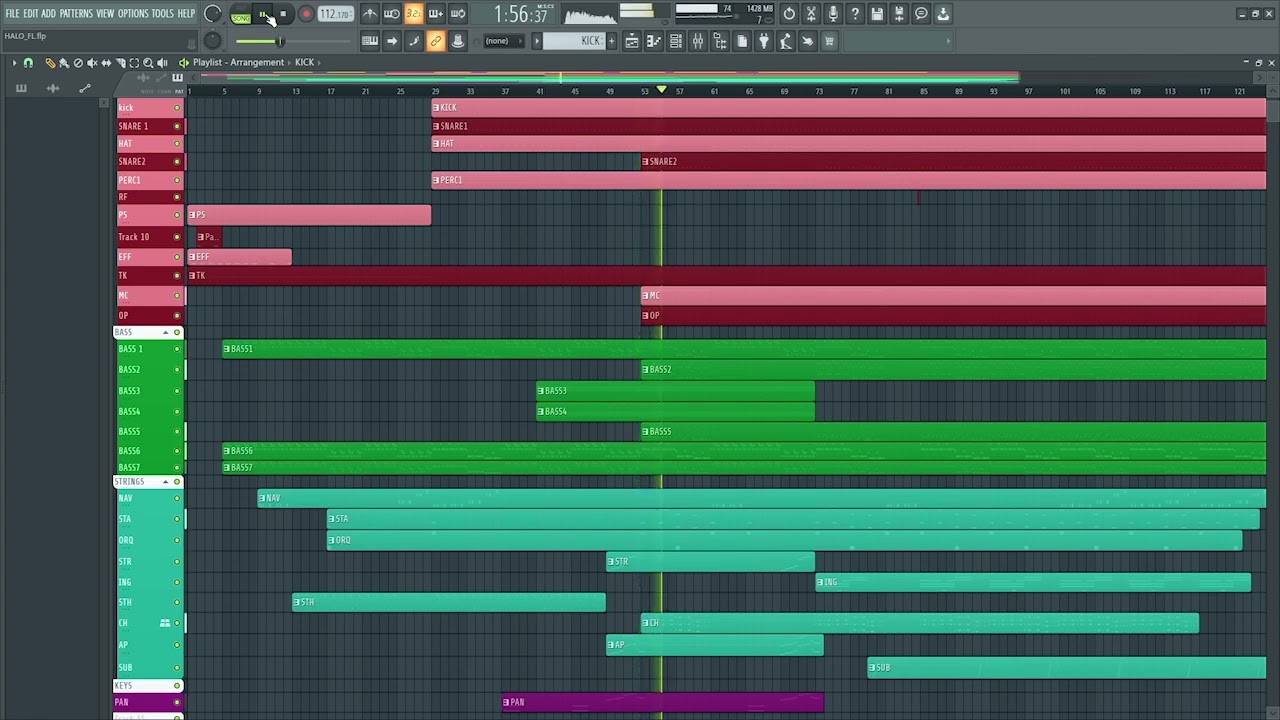Viewport: 1280px width, 720px height.
Task: Open the piano roll view icon
Action: pos(654,41)
